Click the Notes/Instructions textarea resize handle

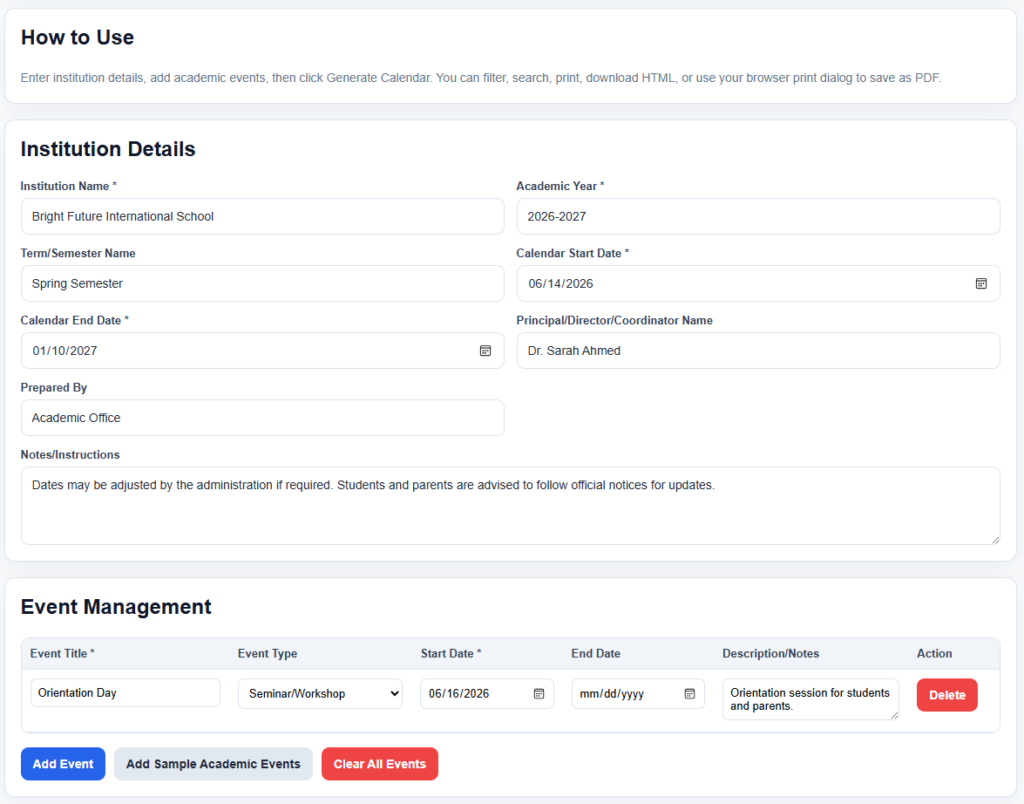click(995, 539)
